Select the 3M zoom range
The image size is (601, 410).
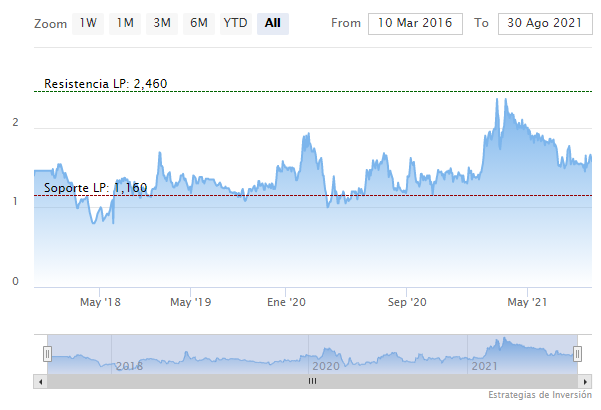(162, 24)
